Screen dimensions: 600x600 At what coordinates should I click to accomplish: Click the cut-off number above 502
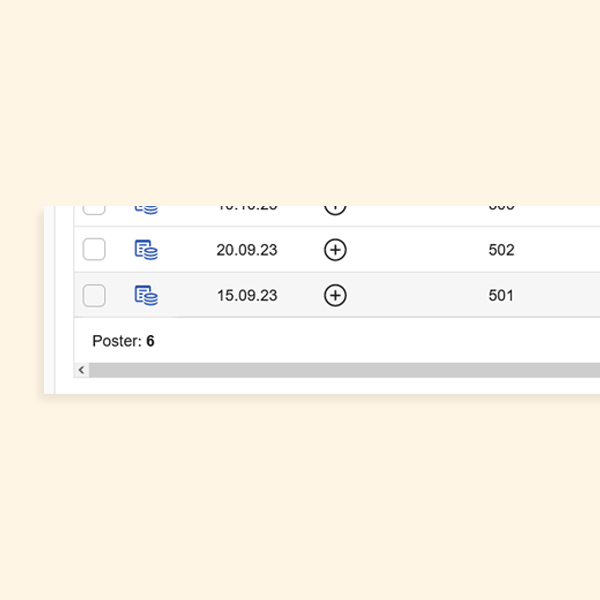coord(501,208)
